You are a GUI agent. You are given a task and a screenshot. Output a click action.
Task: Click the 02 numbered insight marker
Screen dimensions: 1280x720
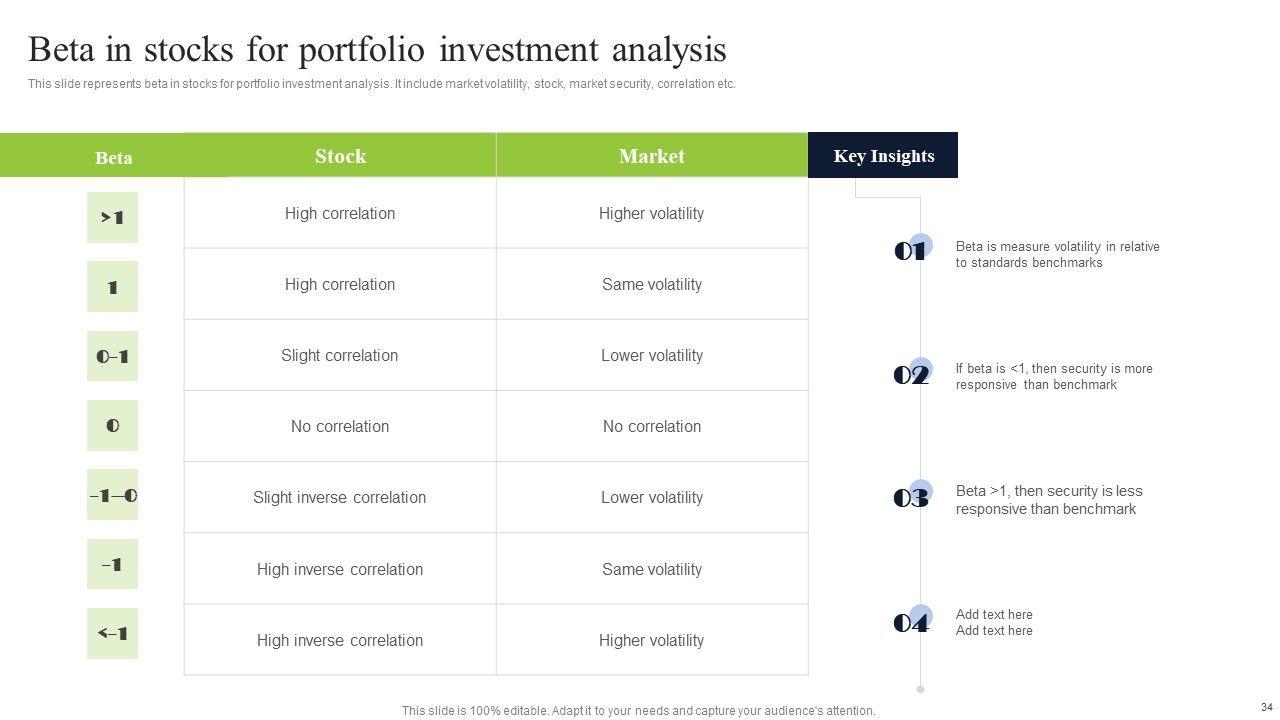(x=911, y=375)
